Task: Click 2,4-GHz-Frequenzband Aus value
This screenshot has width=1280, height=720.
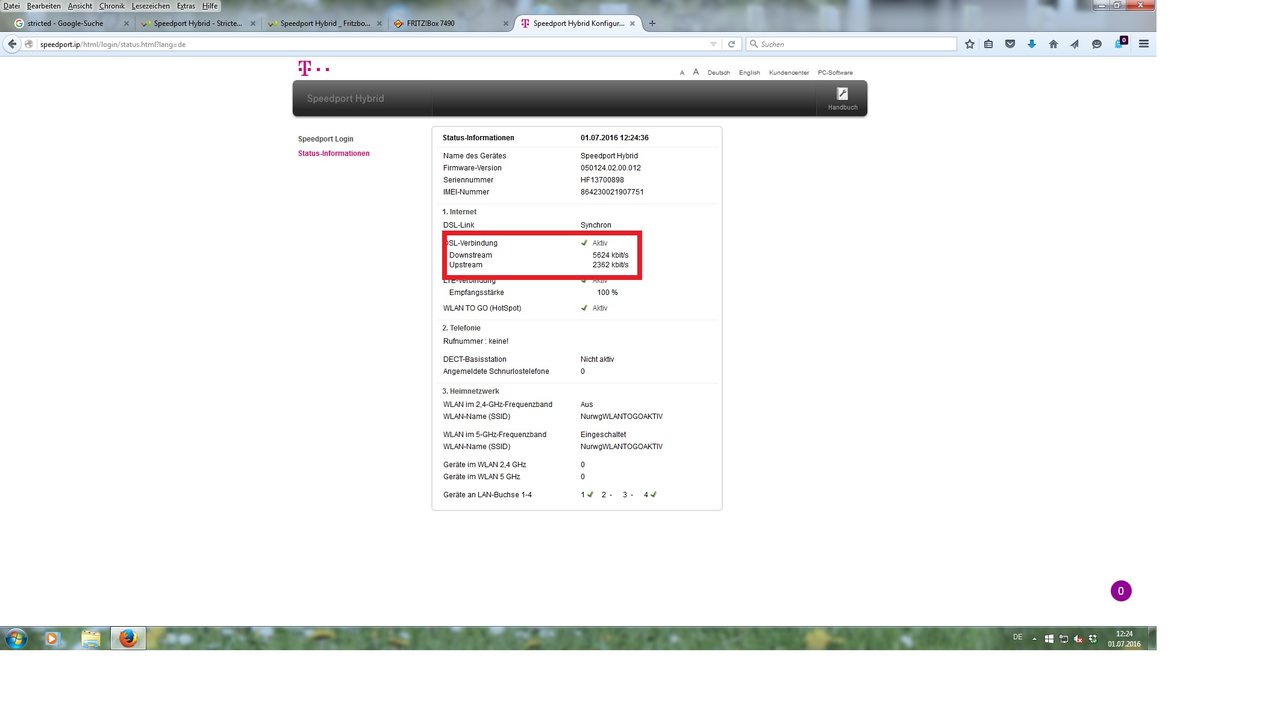Action: pyautogui.click(x=587, y=405)
